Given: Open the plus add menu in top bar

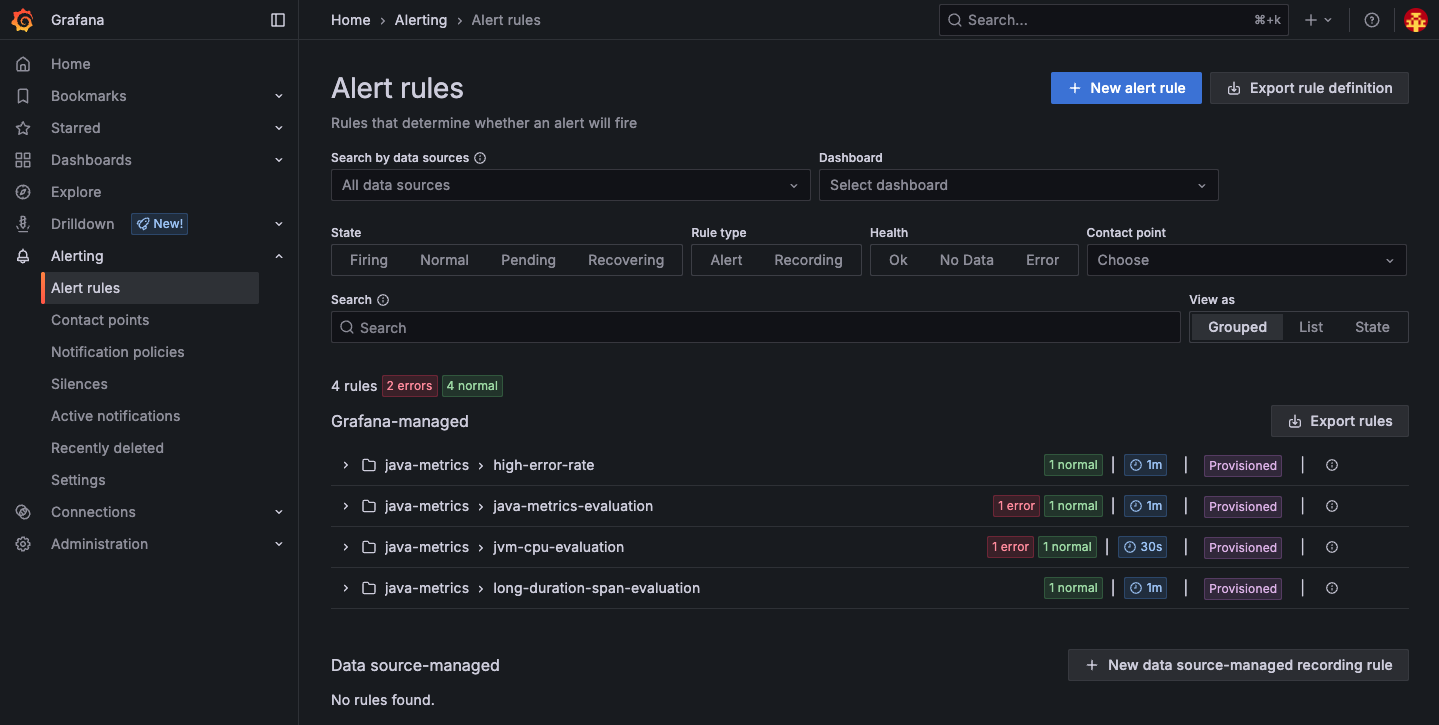Looking at the screenshot, I should (1318, 20).
